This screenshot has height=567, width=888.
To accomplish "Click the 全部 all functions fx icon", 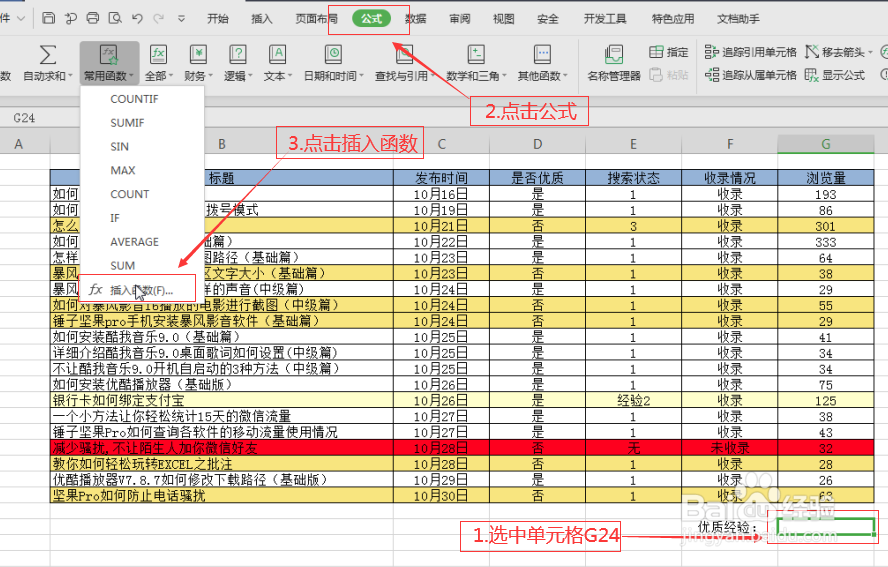I will 158,55.
